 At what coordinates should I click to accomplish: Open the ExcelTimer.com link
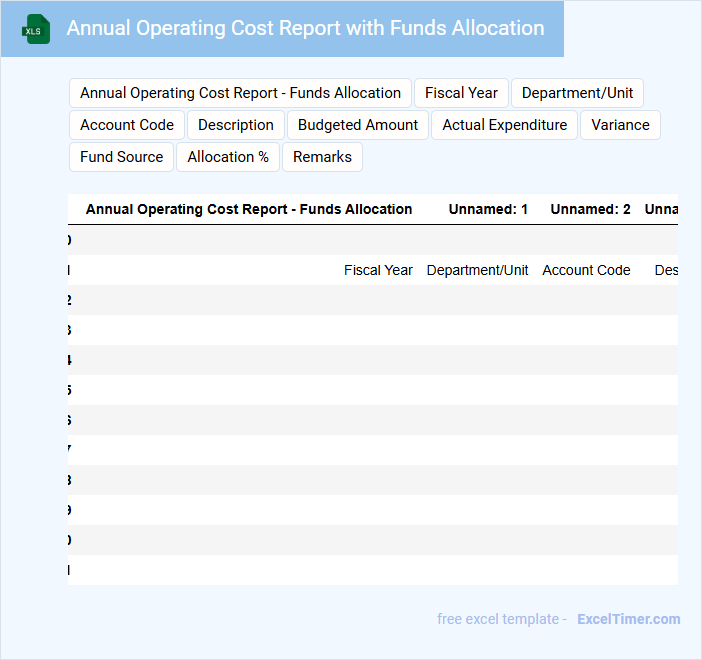point(628,619)
